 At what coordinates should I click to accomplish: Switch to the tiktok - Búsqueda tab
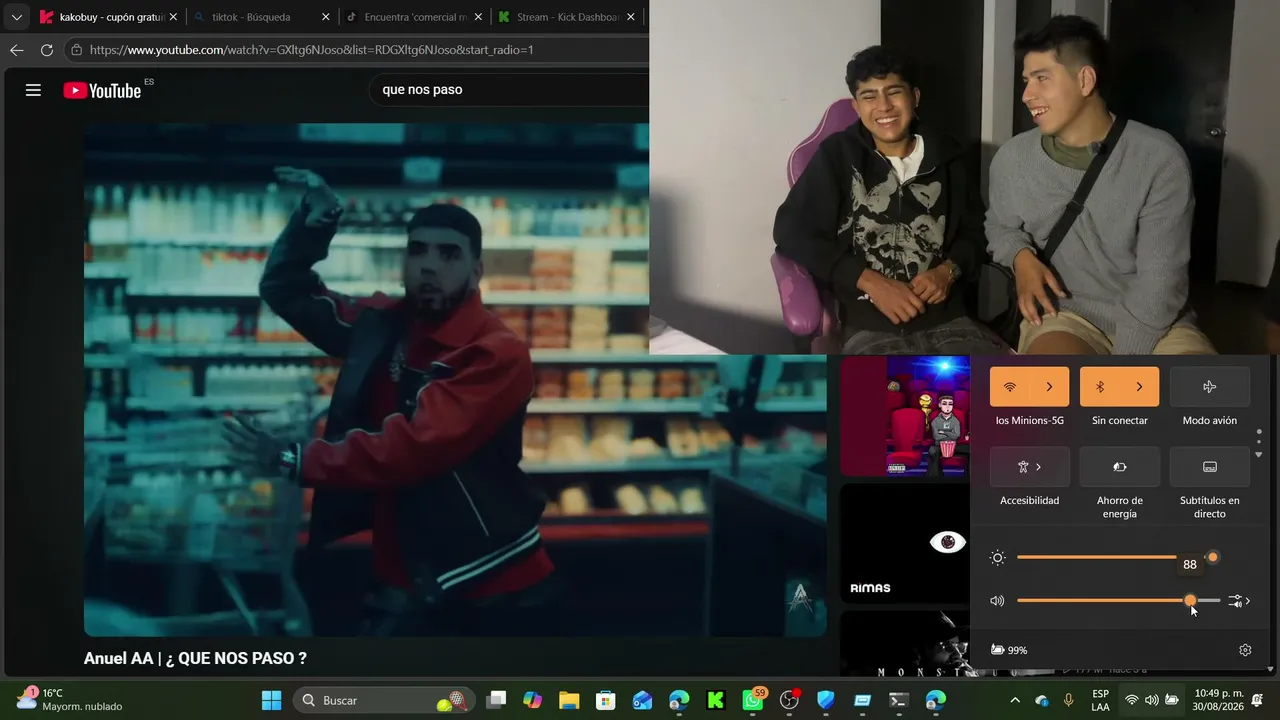pos(261,17)
